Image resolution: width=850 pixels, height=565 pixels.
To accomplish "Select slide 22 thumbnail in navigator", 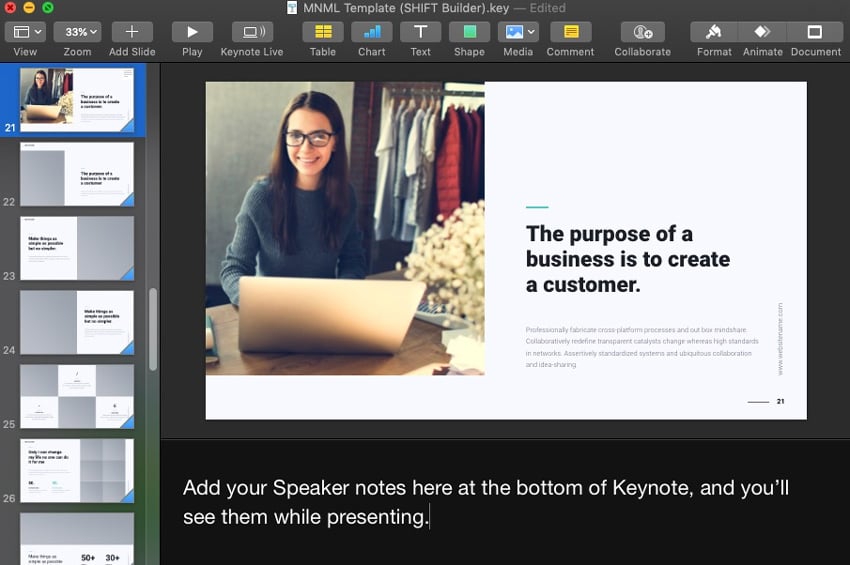I will pyautogui.click(x=77, y=174).
